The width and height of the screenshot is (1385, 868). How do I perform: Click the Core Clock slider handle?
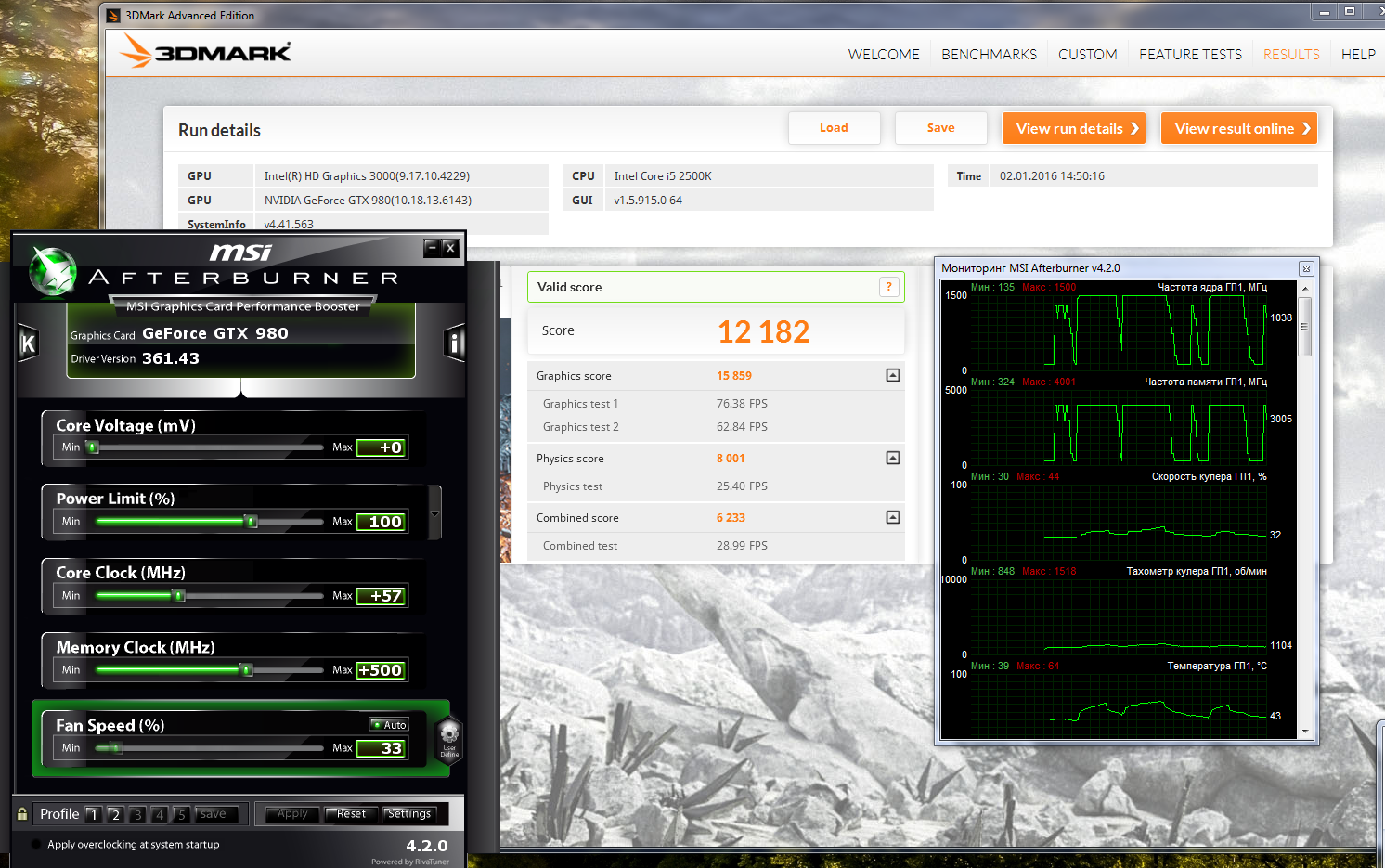(x=179, y=596)
